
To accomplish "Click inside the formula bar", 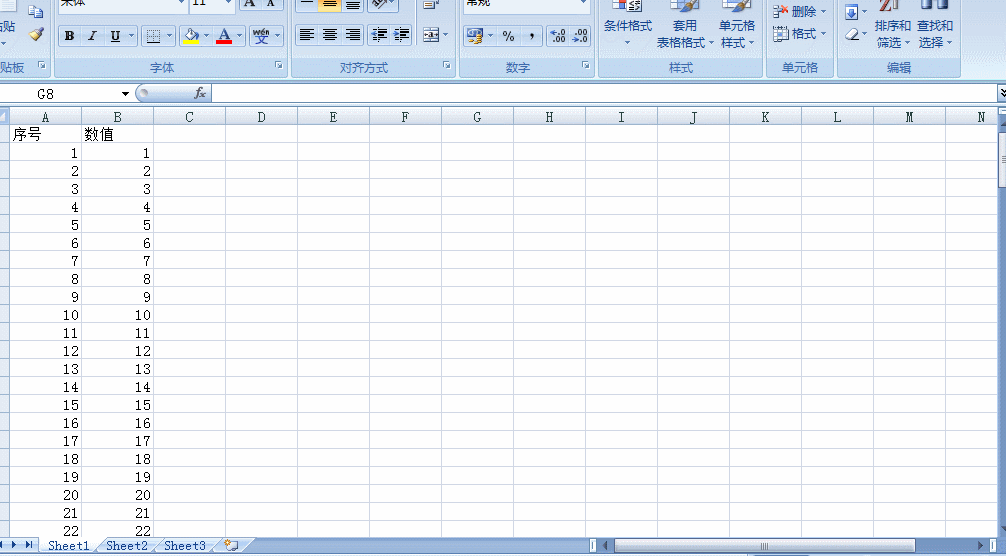I will pyautogui.click(x=603, y=94).
